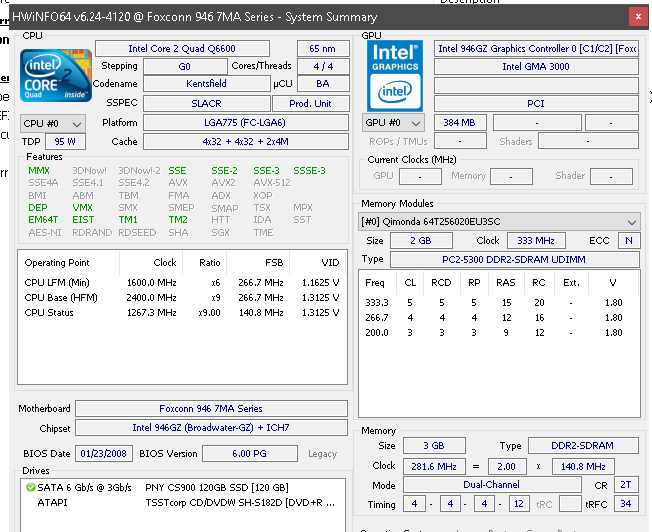
Task: Click the Dual-Channel memory mode field
Action: (492, 485)
